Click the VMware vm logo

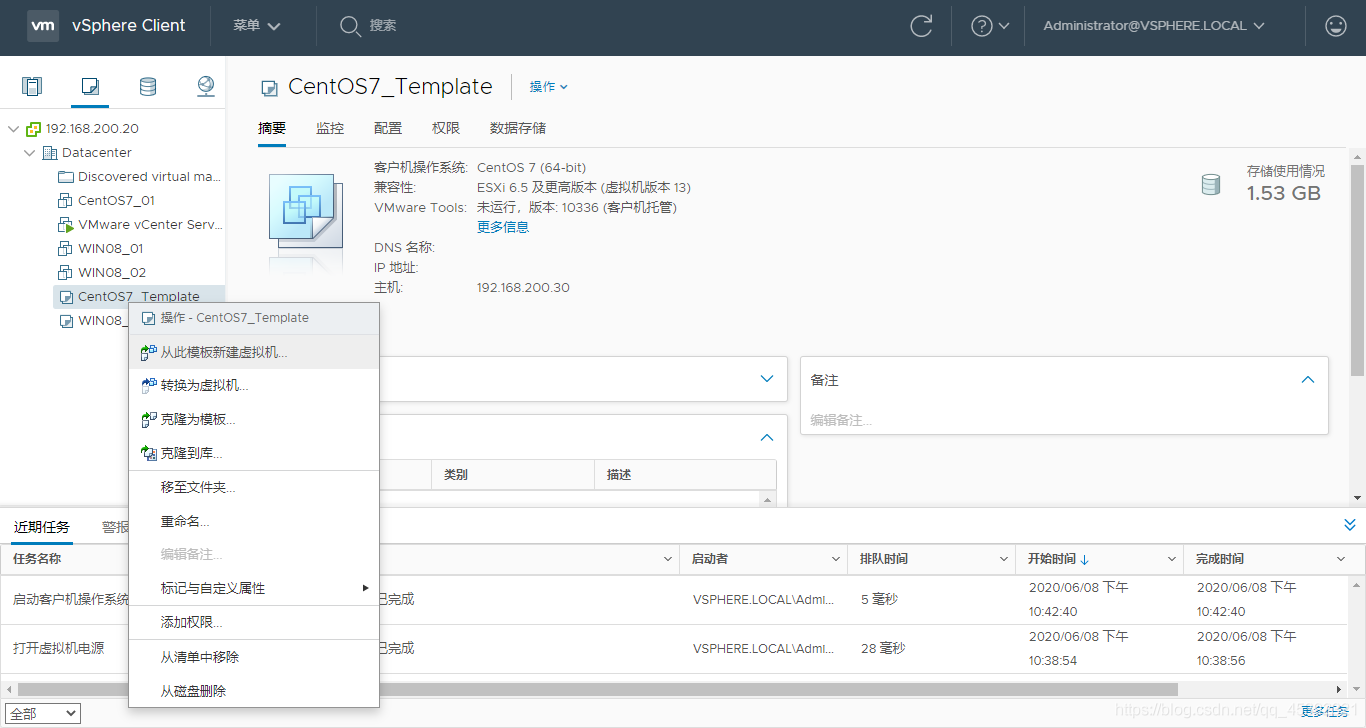tap(43, 26)
